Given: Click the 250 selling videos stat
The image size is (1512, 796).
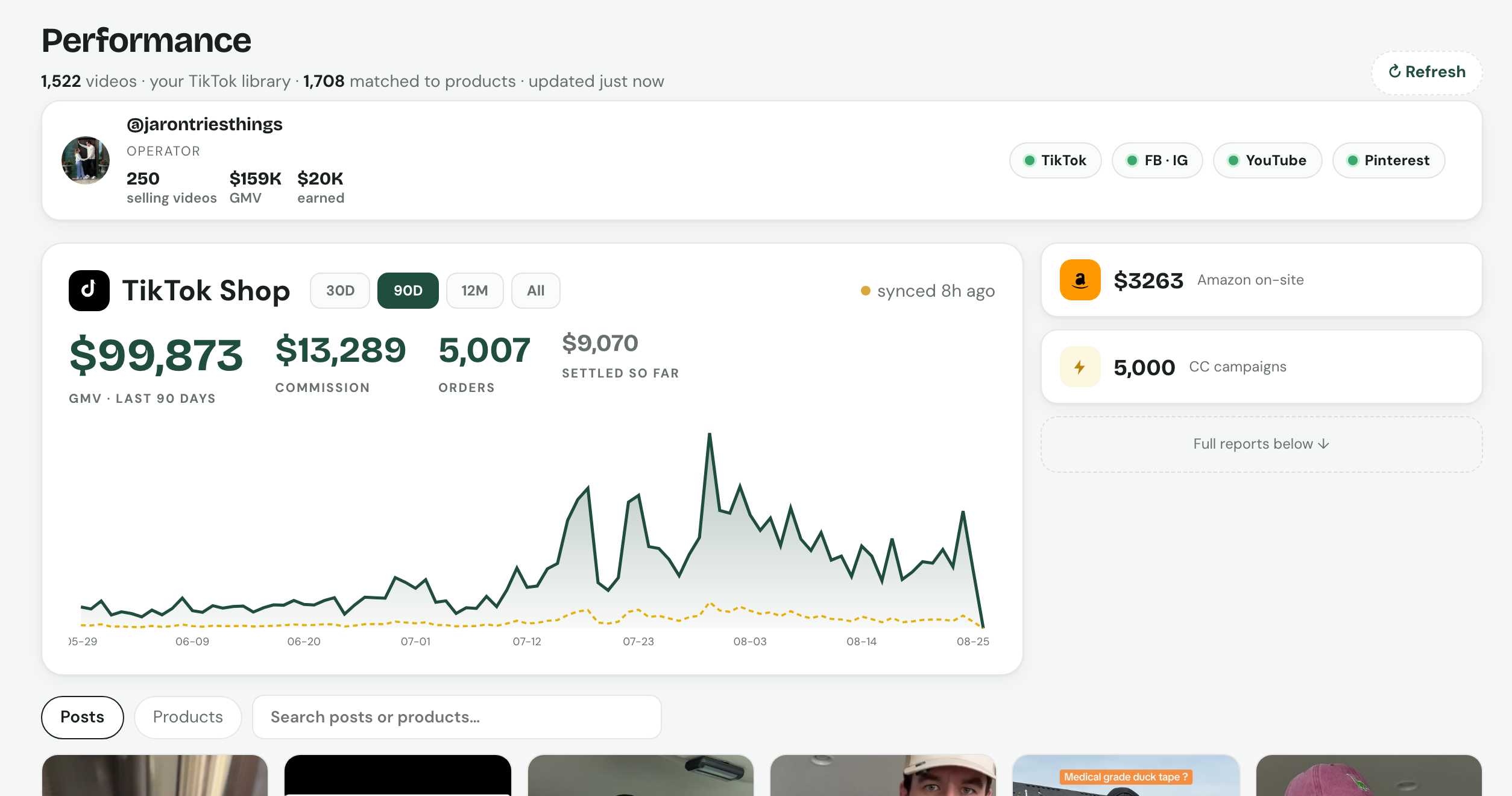Looking at the screenshot, I should tap(171, 188).
